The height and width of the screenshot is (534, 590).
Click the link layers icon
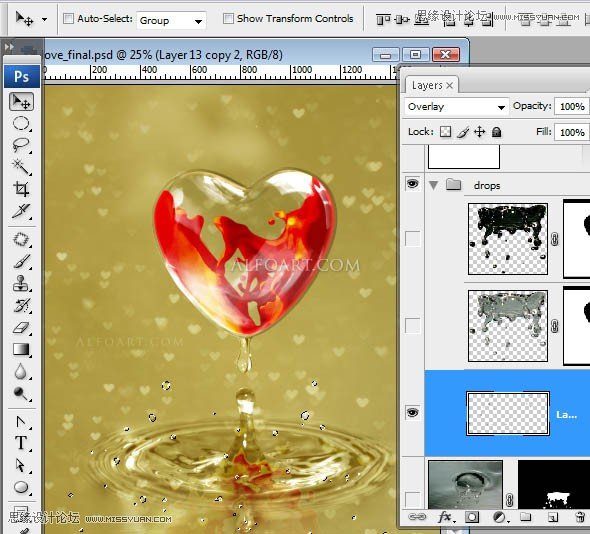pyautogui.click(x=417, y=517)
